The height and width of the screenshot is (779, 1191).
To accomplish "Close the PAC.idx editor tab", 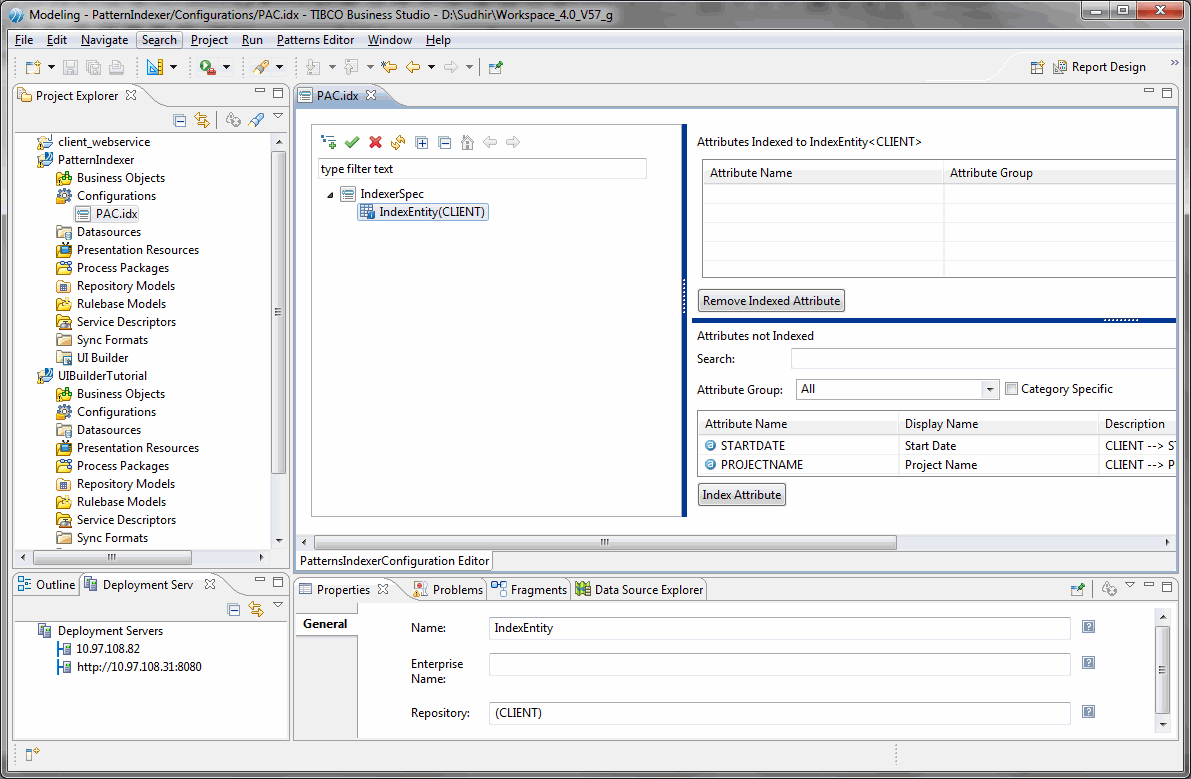I will 371,96.
